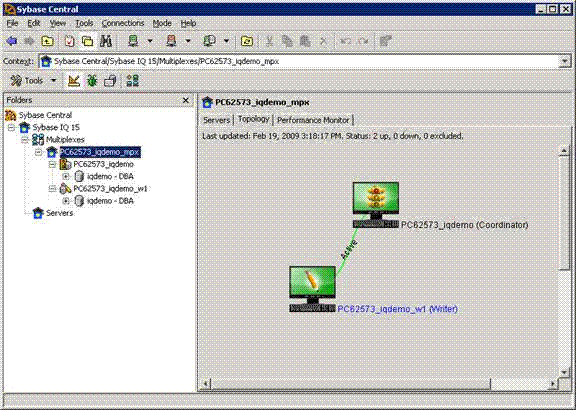Click the design chart toolbar icon
Screen dimensions: 576x410
pyautogui.click(x=74, y=80)
